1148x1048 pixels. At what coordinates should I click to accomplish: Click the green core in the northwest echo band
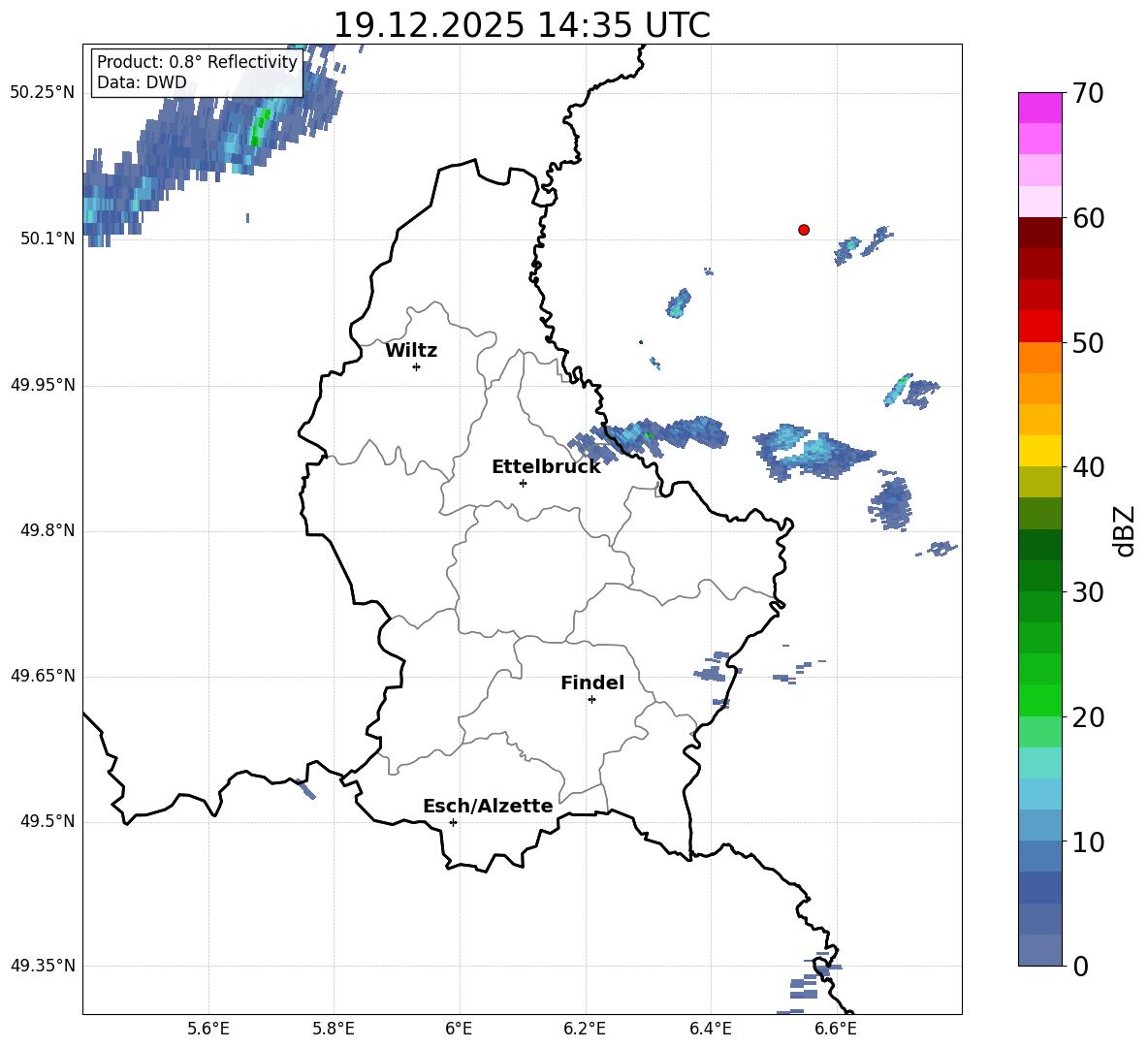[x=259, y=126]
